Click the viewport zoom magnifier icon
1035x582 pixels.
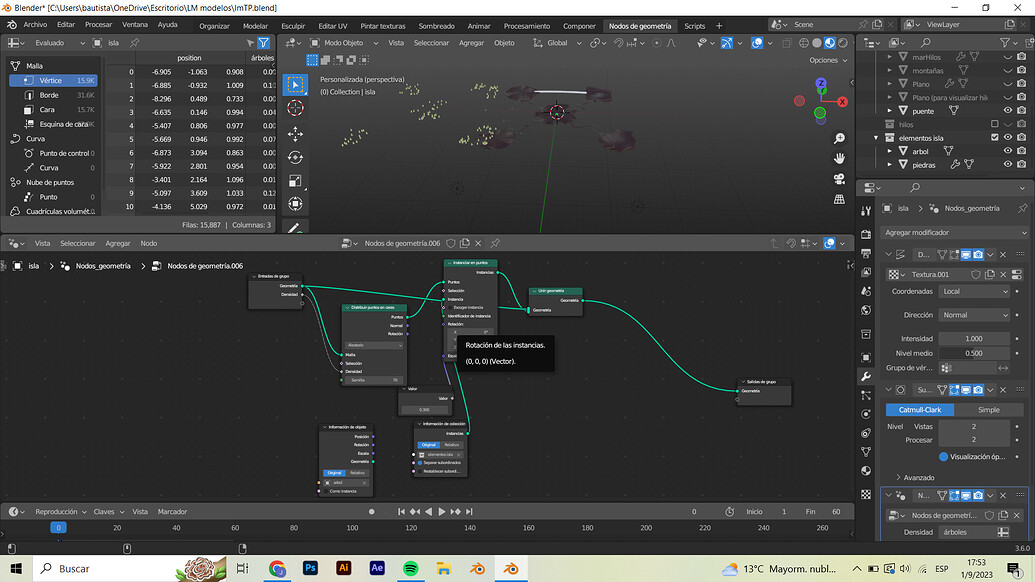[839, 139]
